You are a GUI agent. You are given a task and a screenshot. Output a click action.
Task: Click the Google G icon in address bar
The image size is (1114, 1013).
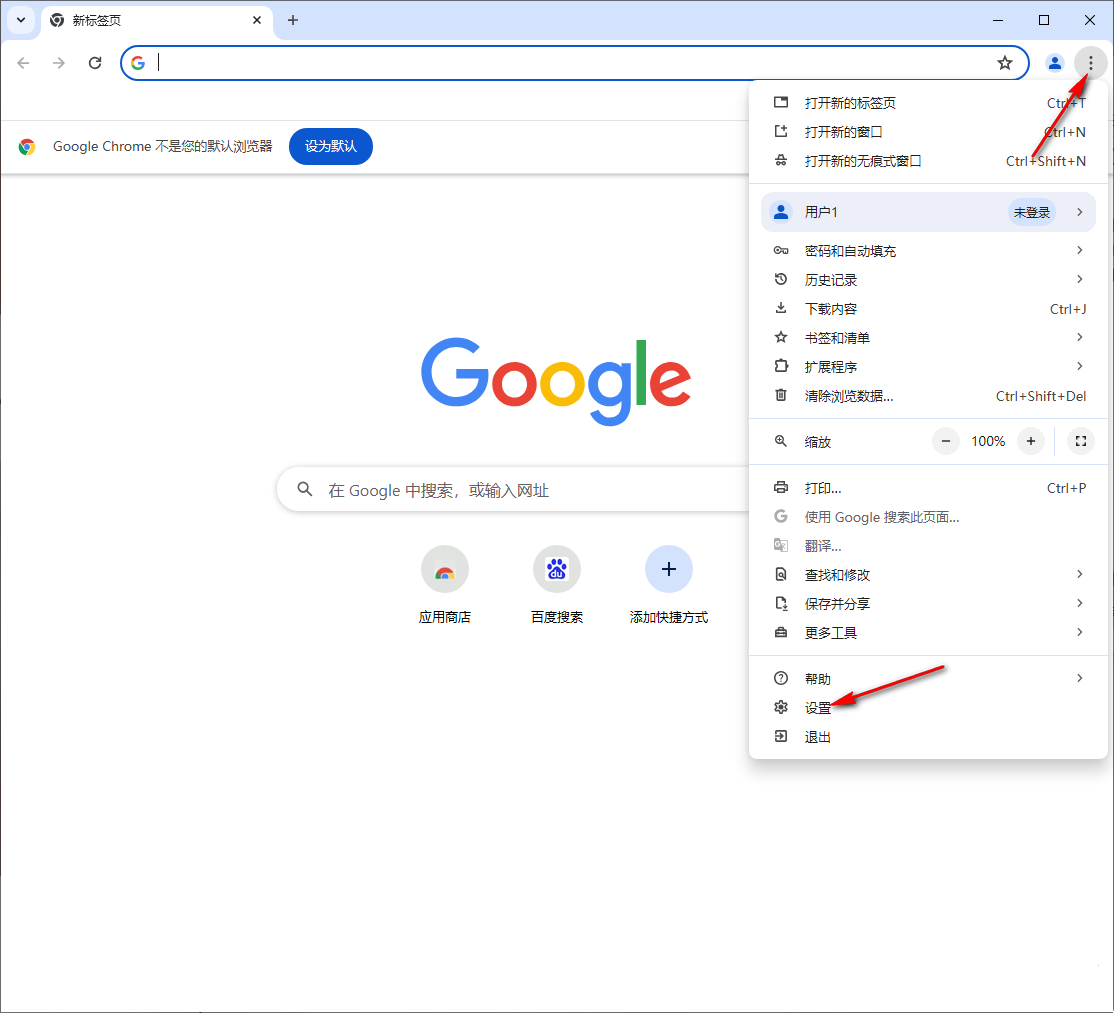(138, 63)
